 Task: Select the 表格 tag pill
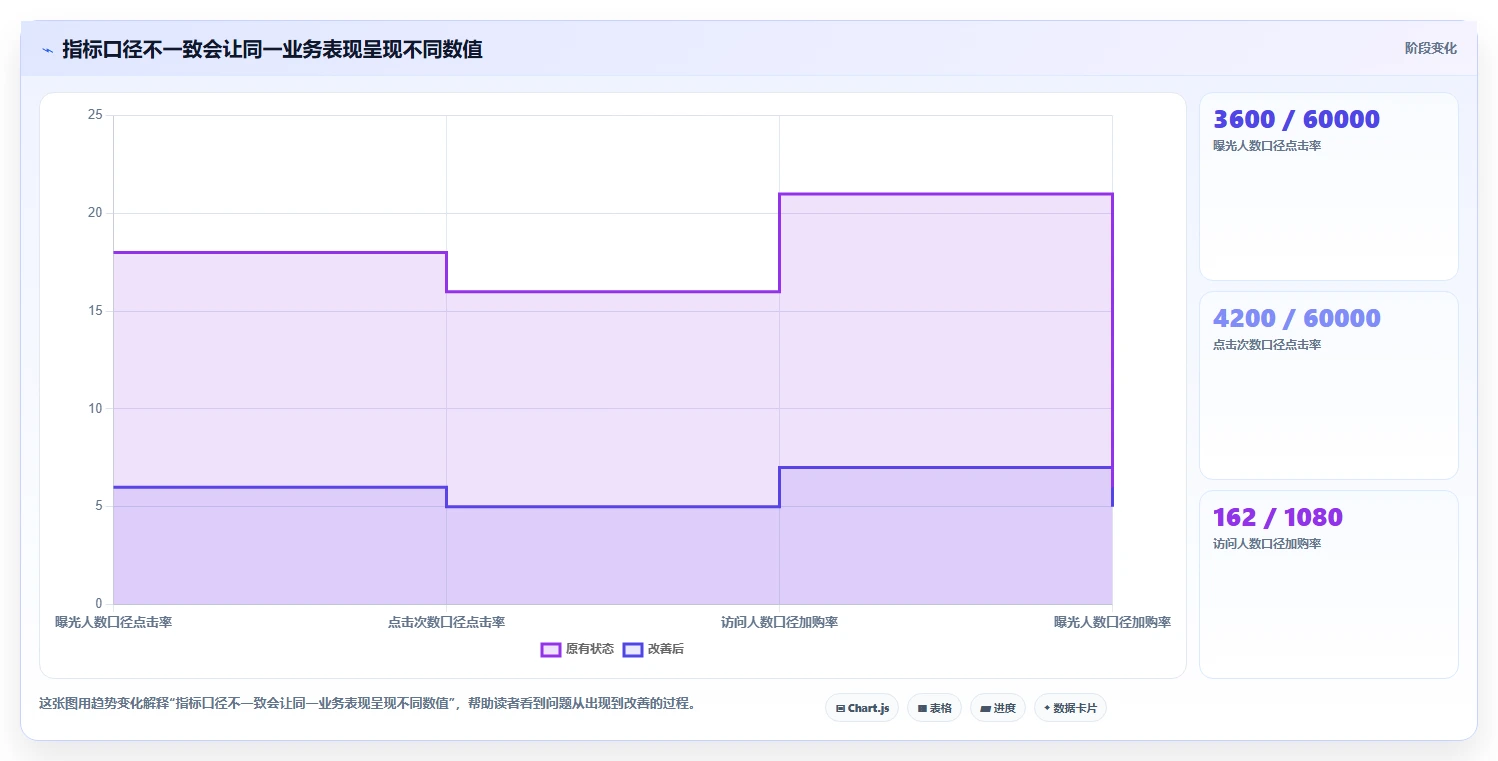pyautogui.click(x=934, y=708)
